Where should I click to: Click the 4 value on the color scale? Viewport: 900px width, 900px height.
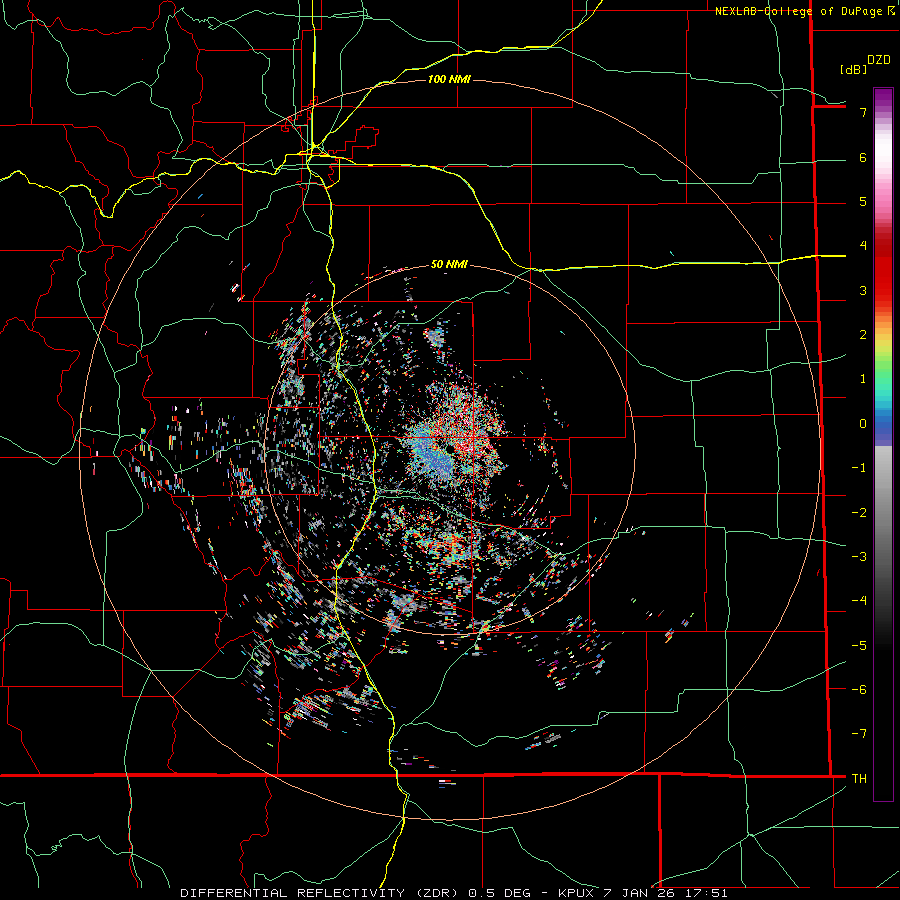pyautogui.click(x=863, y=246)
